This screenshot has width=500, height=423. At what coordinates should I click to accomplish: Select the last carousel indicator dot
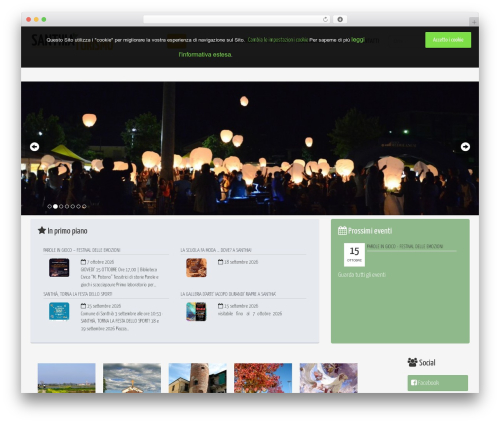coord(84,207)
